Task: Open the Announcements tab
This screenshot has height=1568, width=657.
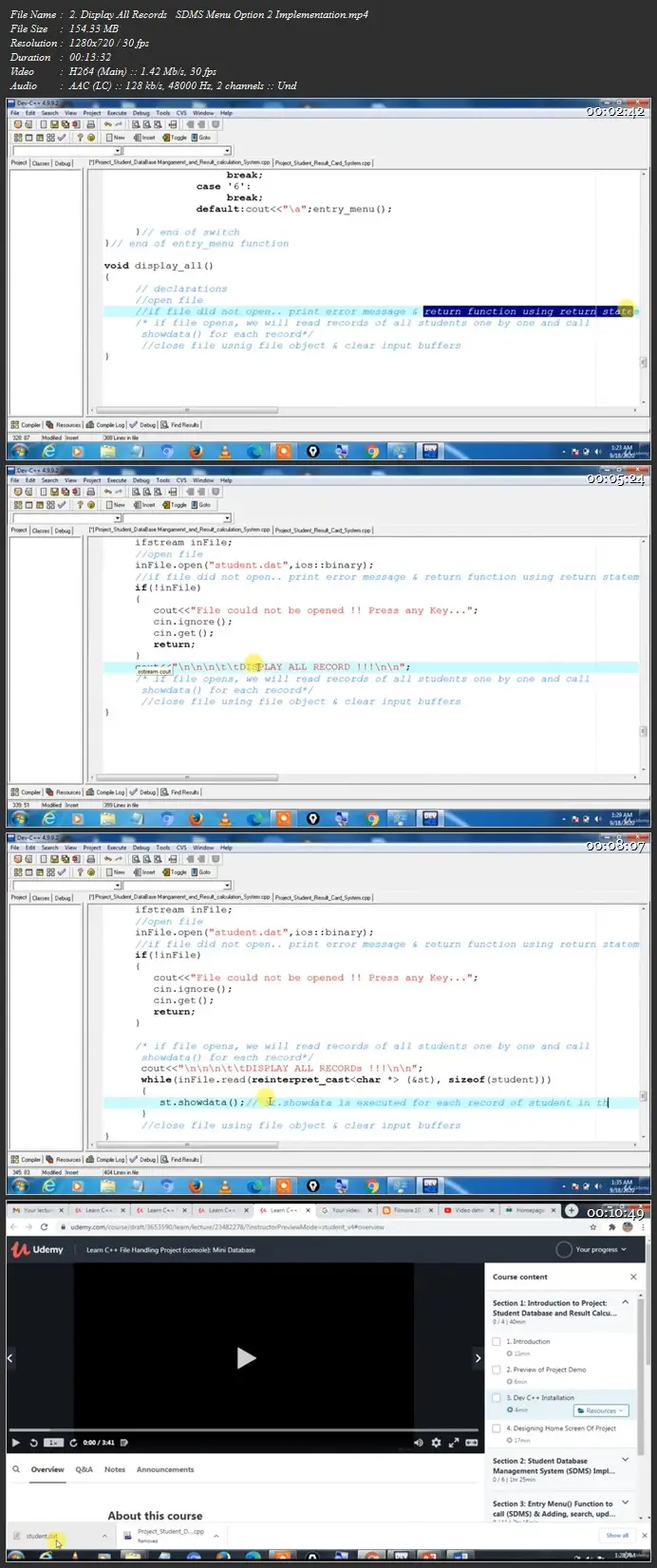Action: (165, 1469)
